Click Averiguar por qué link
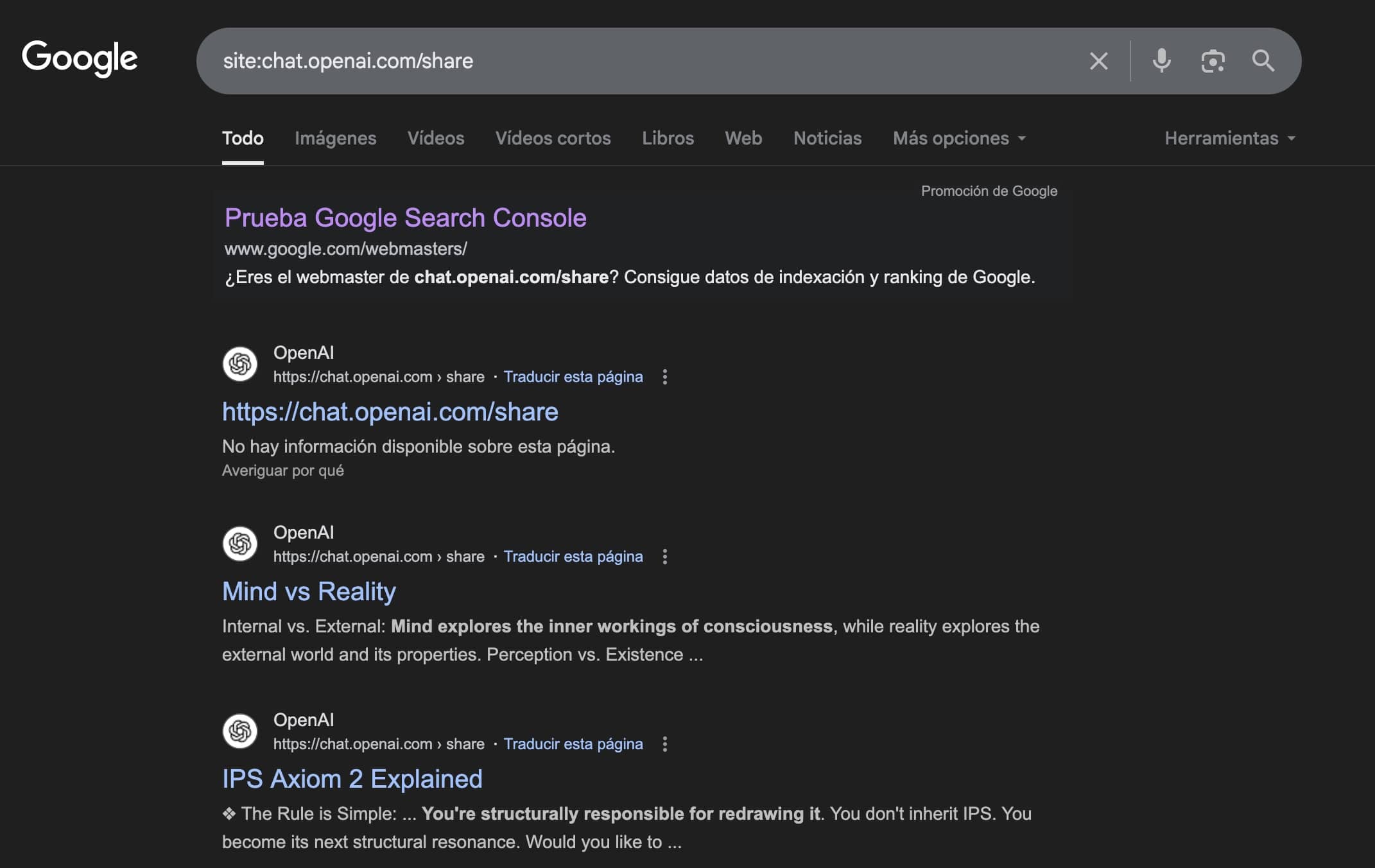 tap(282, 471)
